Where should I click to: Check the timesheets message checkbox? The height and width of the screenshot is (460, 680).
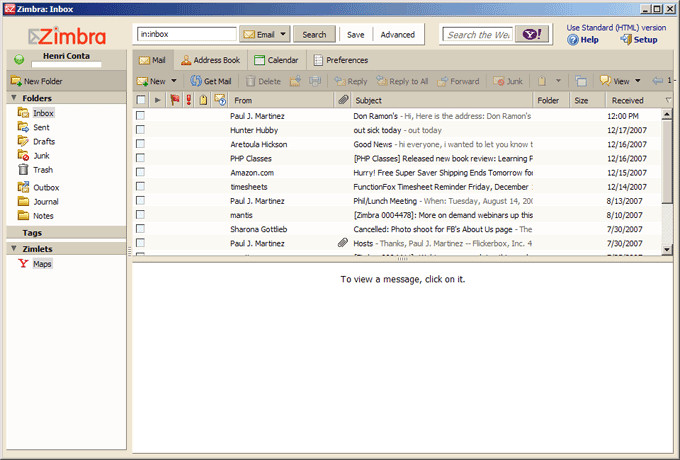point(140,186)
